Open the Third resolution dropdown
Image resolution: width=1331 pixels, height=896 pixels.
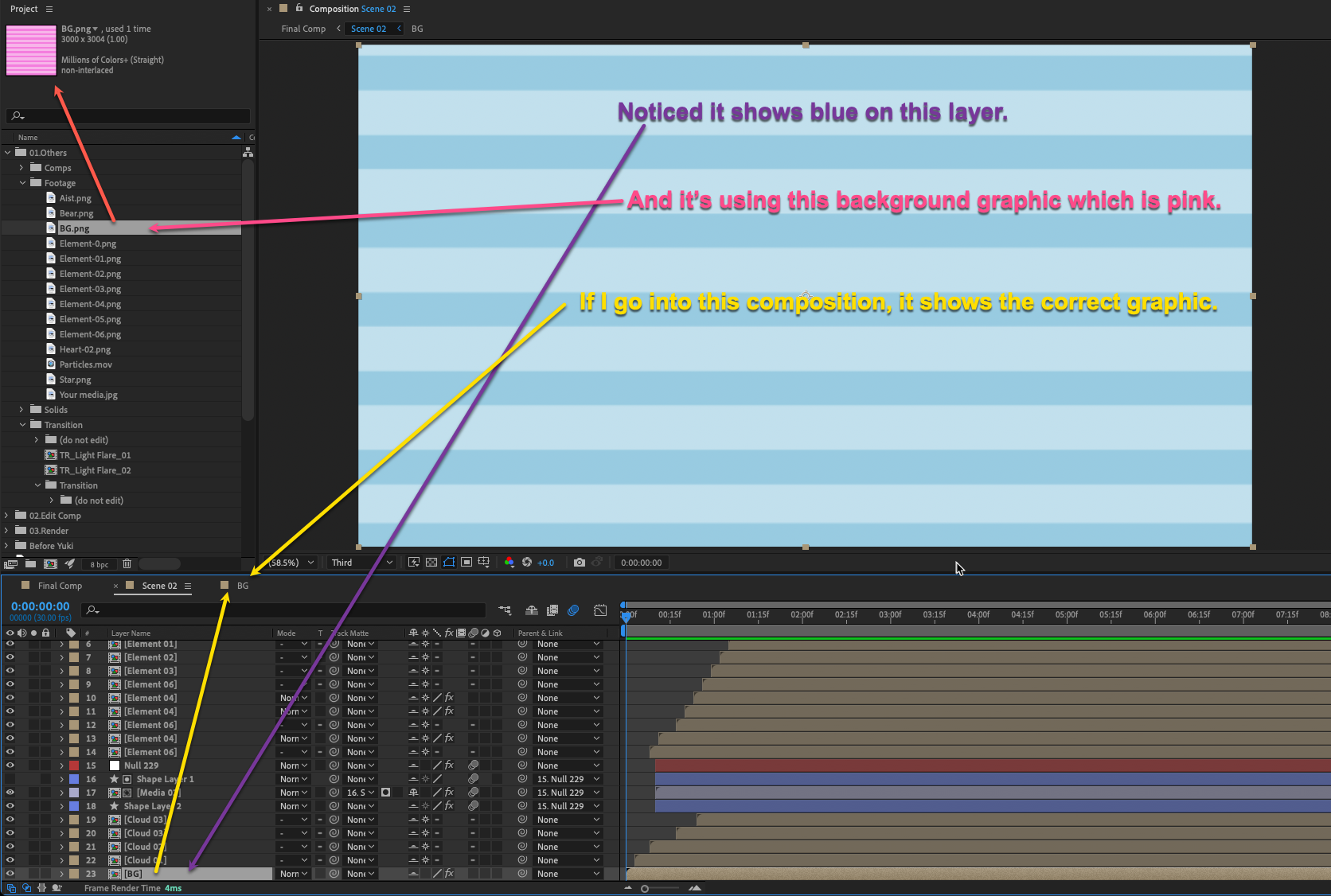click(x=358, y=563)
